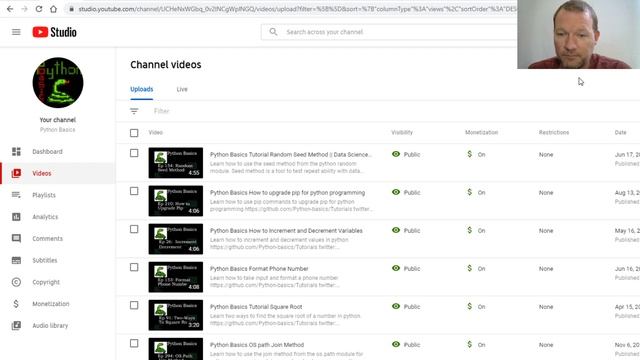Click monetization dollar icon for Random Seed video

click(x=469, y=154)
